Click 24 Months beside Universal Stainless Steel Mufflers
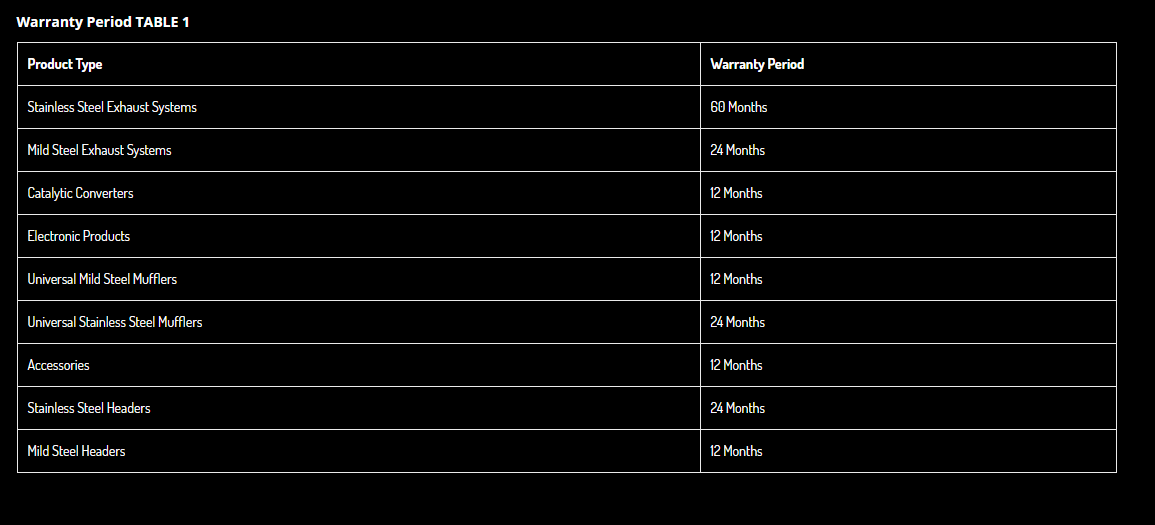Screen dimensions: 1155x525 click(x=737, y=323)
